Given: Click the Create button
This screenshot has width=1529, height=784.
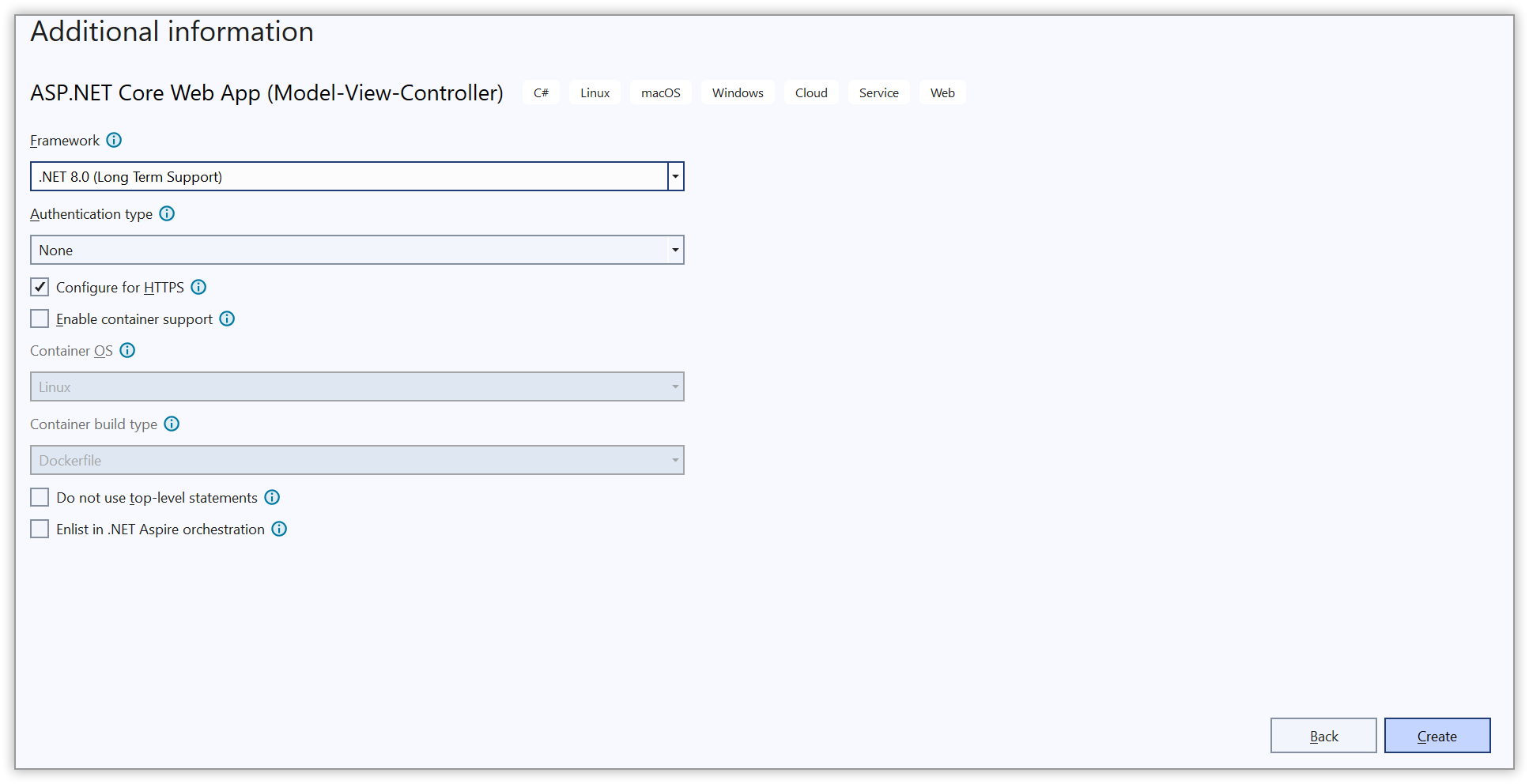Looking at the screenshot, I should pos(1437,735).
